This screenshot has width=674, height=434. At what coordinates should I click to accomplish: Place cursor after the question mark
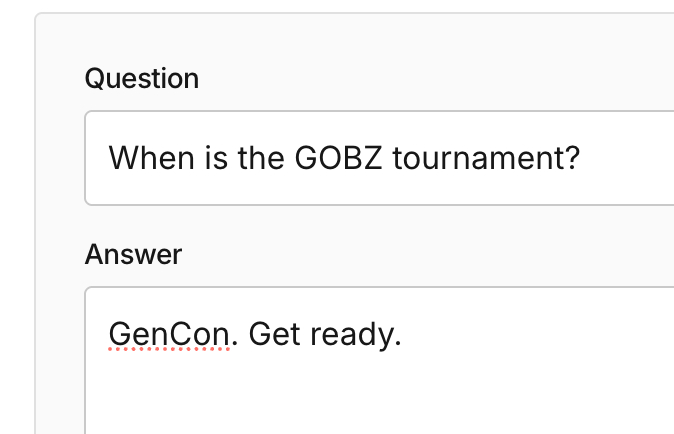click(581, 158)
